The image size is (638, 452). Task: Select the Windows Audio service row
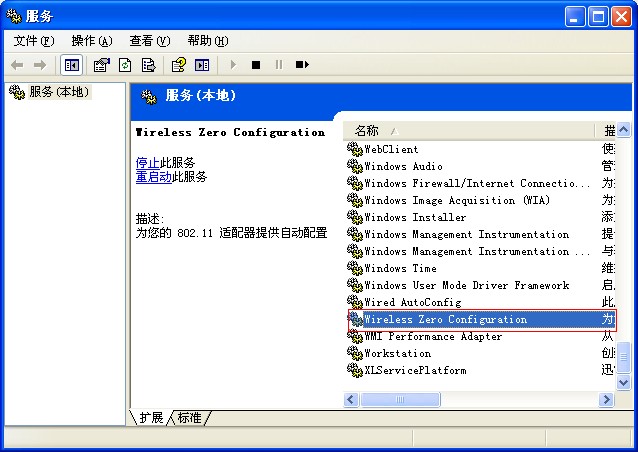click(x=481, y=166)
